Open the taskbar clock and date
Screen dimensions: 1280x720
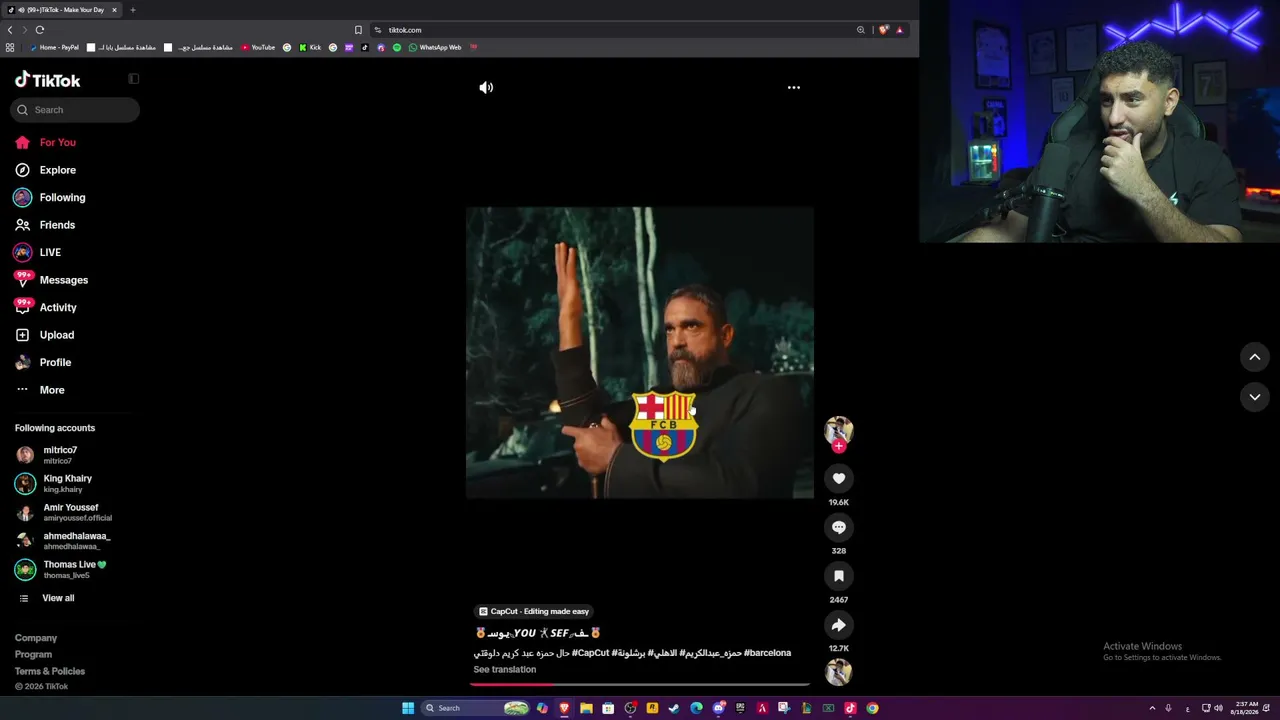coord(1247,708)
